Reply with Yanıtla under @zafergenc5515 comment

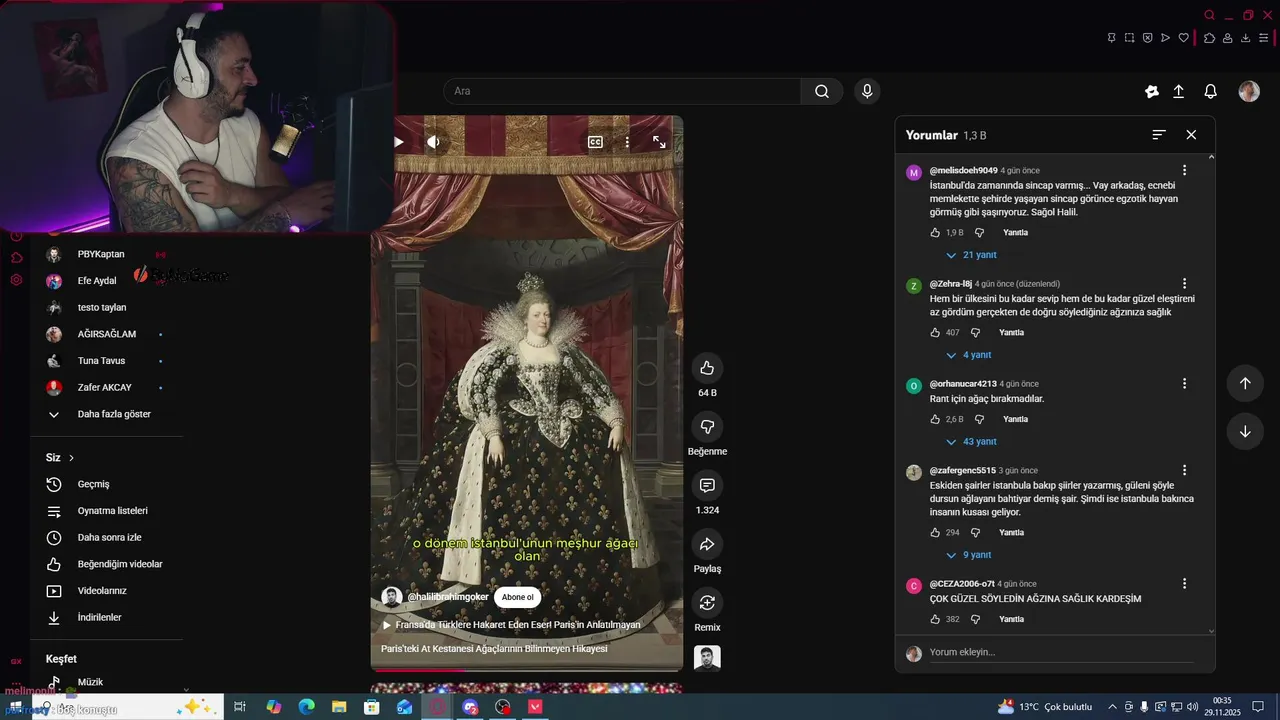(x=1011, y=533)
